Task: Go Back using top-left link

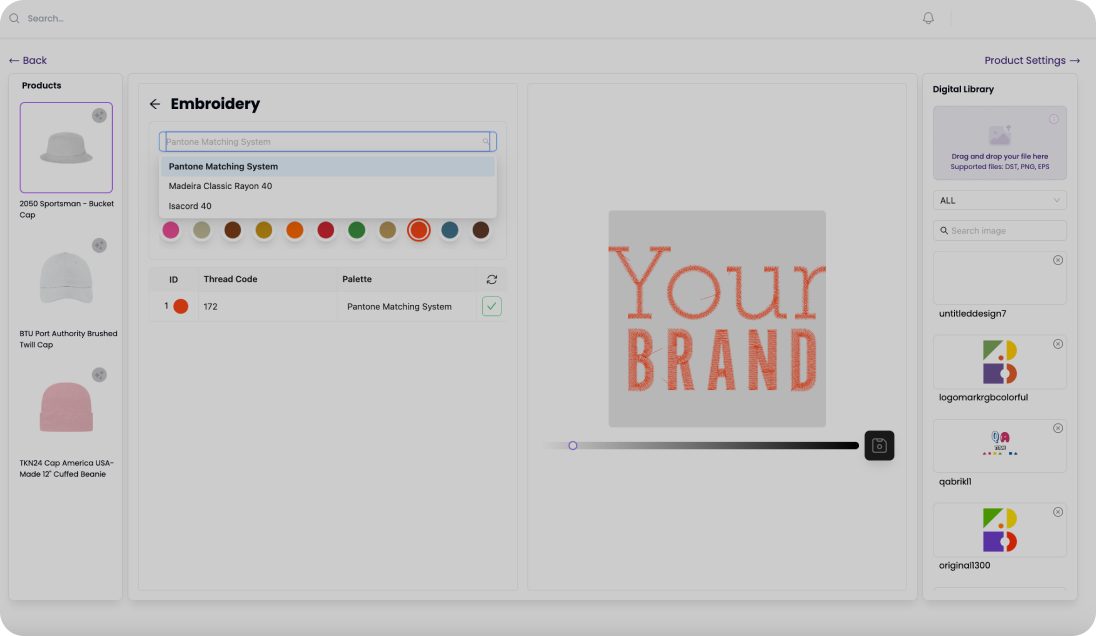Action: point(28,60)
